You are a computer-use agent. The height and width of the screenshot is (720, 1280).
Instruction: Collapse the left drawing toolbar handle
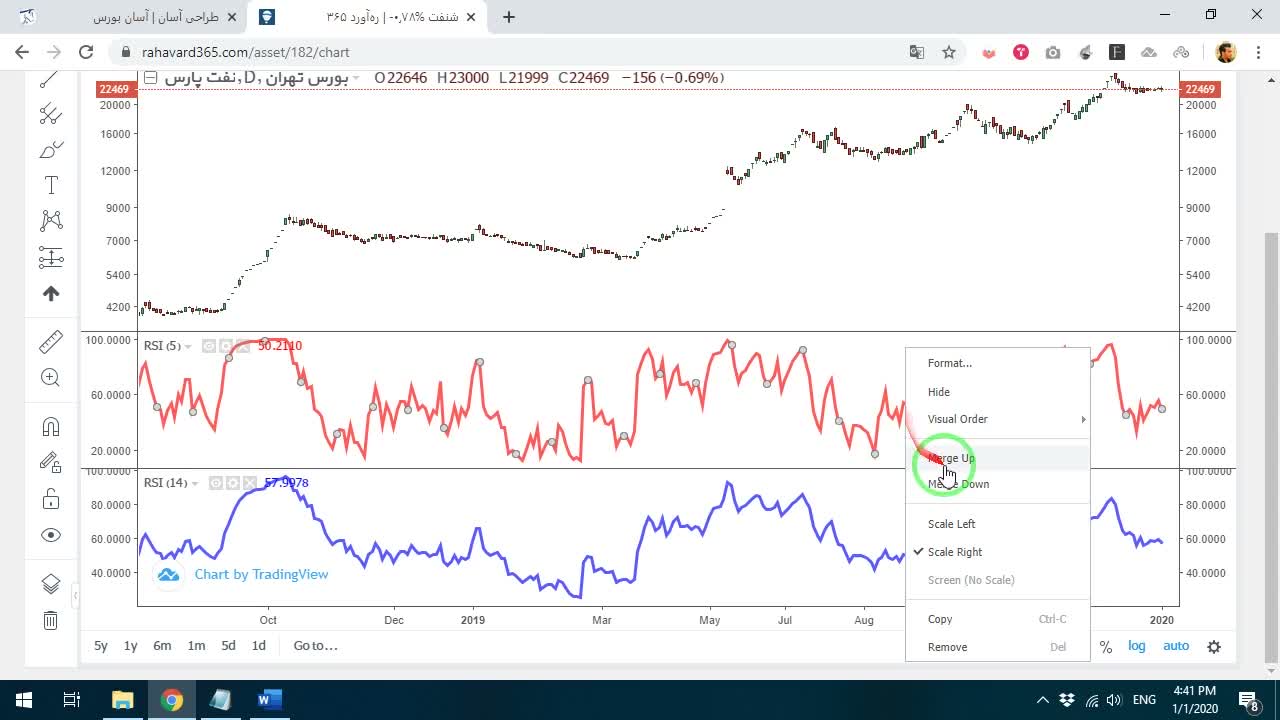coord(75,597)
